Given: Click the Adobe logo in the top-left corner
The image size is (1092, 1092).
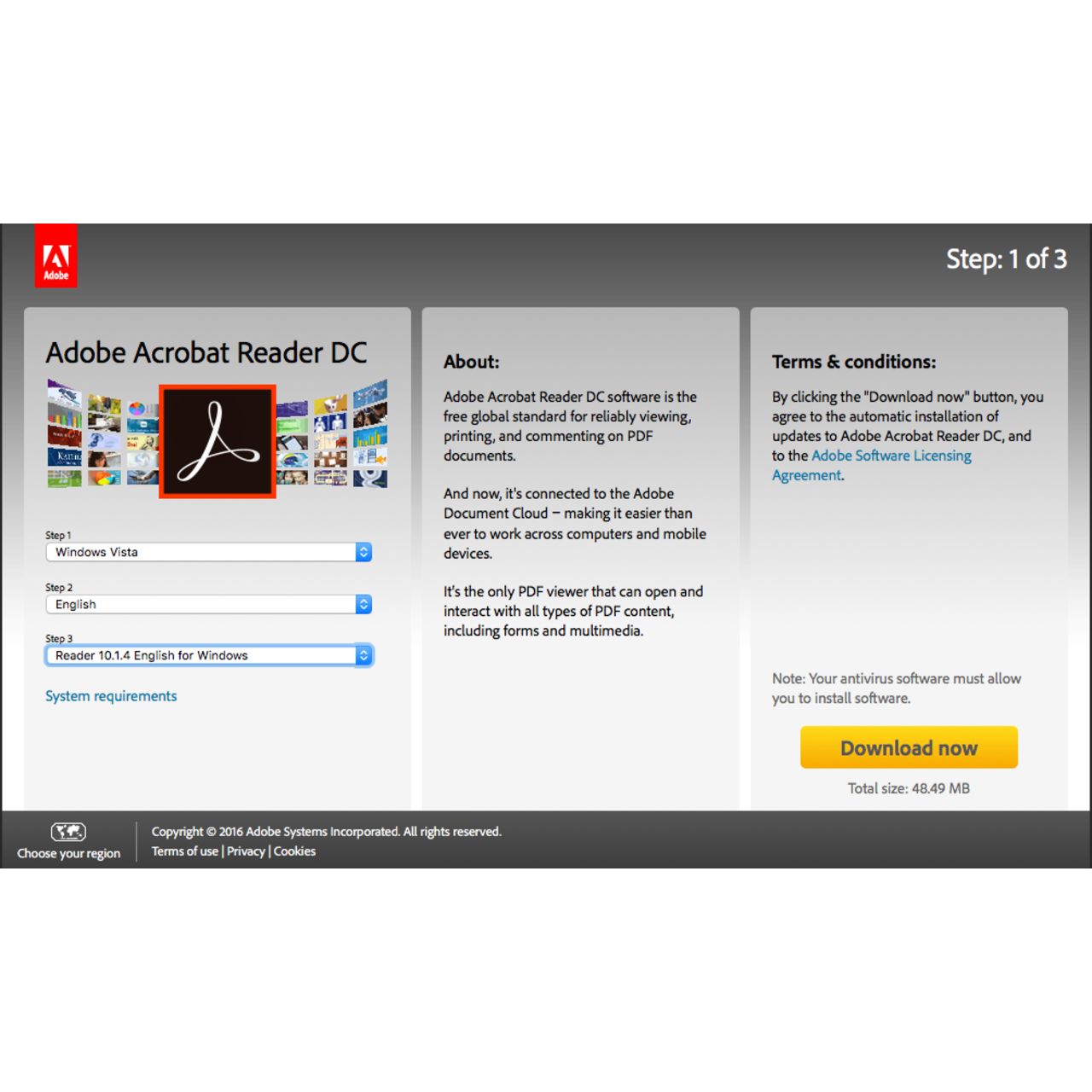Looking at the screenshot, I should coord(56,255).
